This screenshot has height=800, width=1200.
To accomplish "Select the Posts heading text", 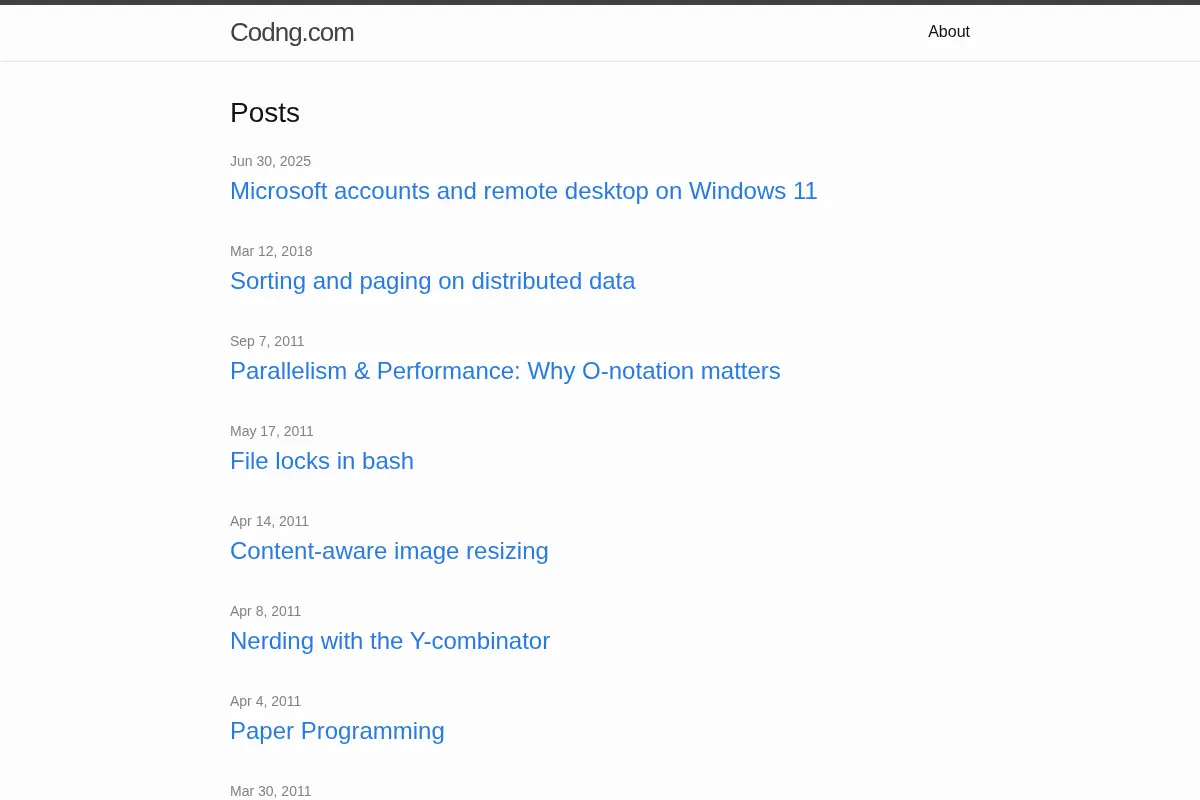I will [x=265, y=113].
